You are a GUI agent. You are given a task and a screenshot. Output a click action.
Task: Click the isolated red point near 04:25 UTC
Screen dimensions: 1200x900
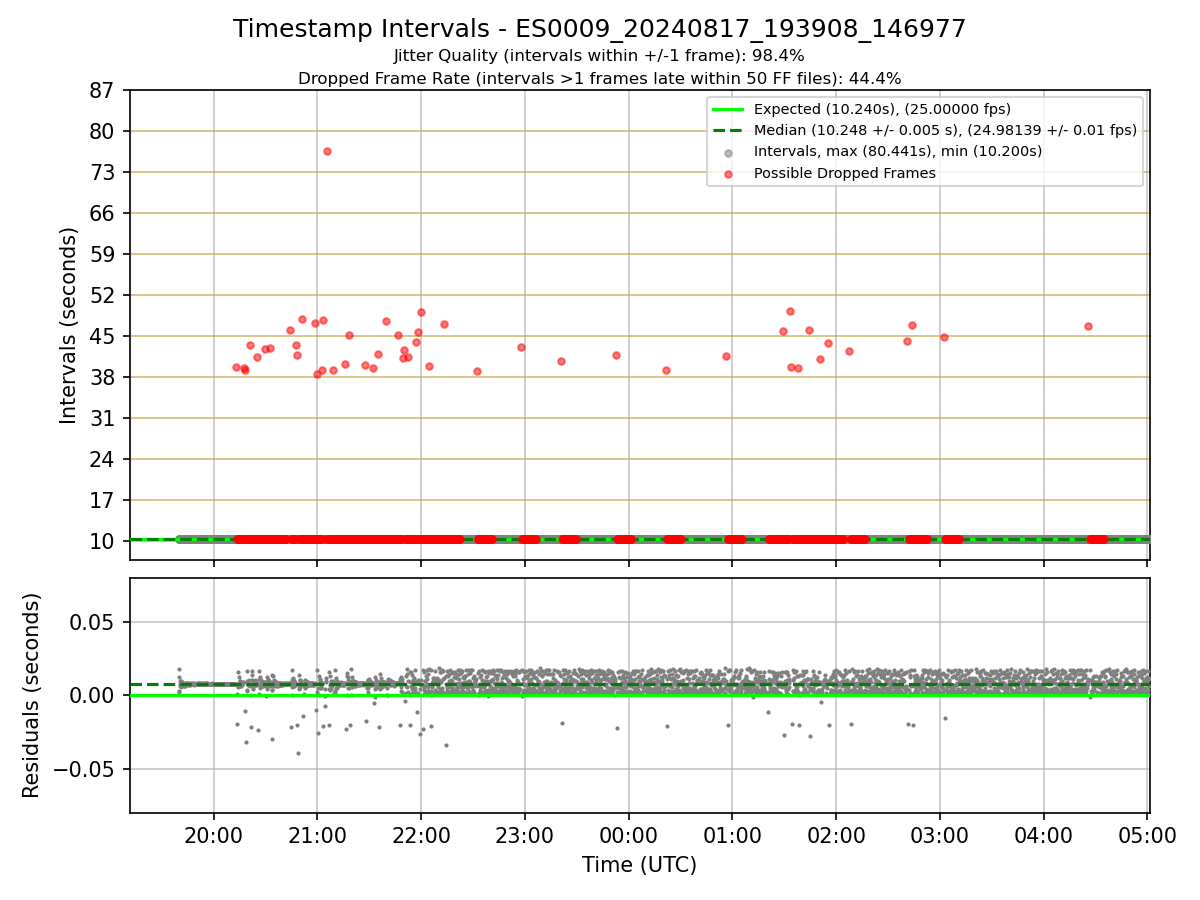point(1088,326)
